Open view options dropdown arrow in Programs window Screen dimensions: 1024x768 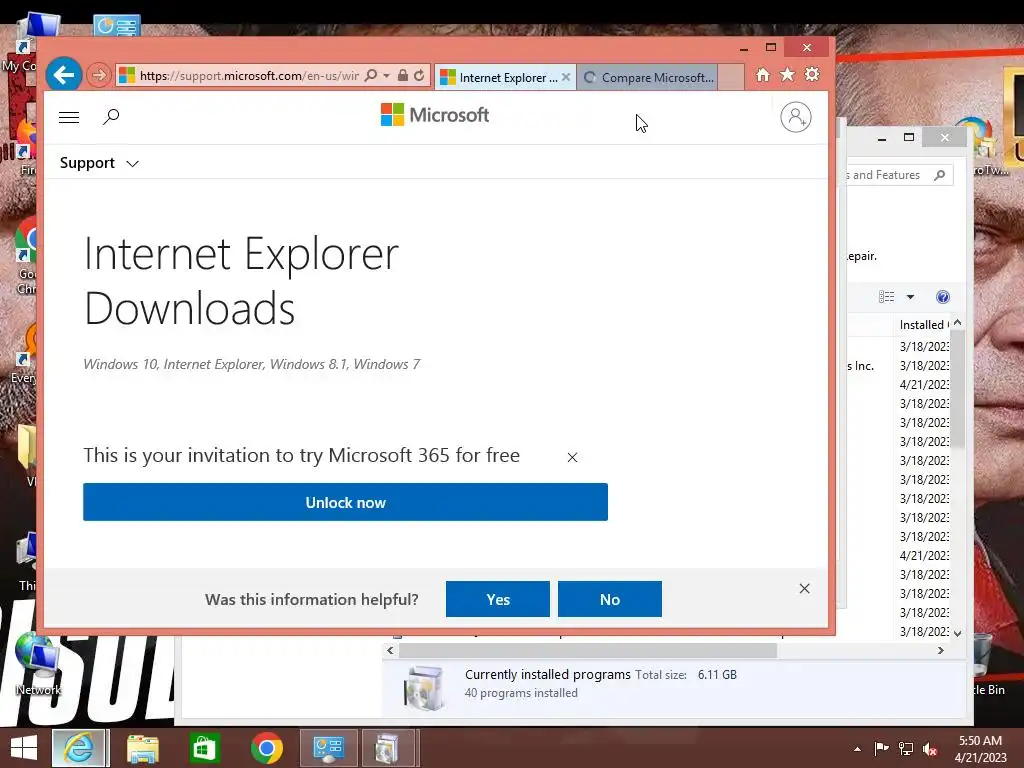pos(910,297)
